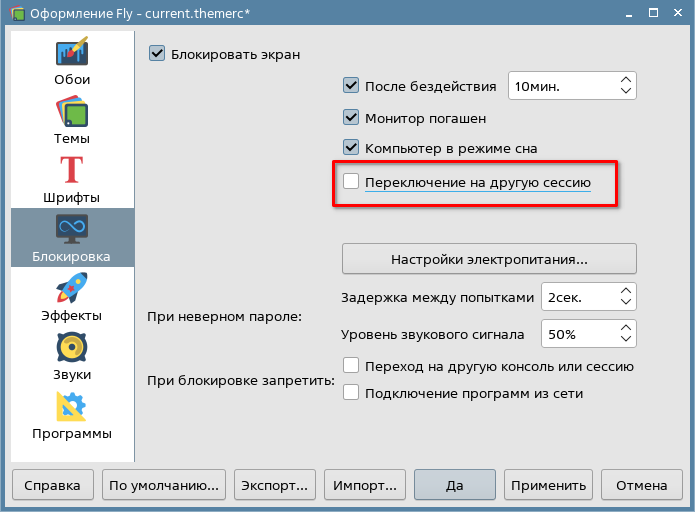Decrease the Задержка между попытками value
Screen dimensions: 695x512
[625, 303]
